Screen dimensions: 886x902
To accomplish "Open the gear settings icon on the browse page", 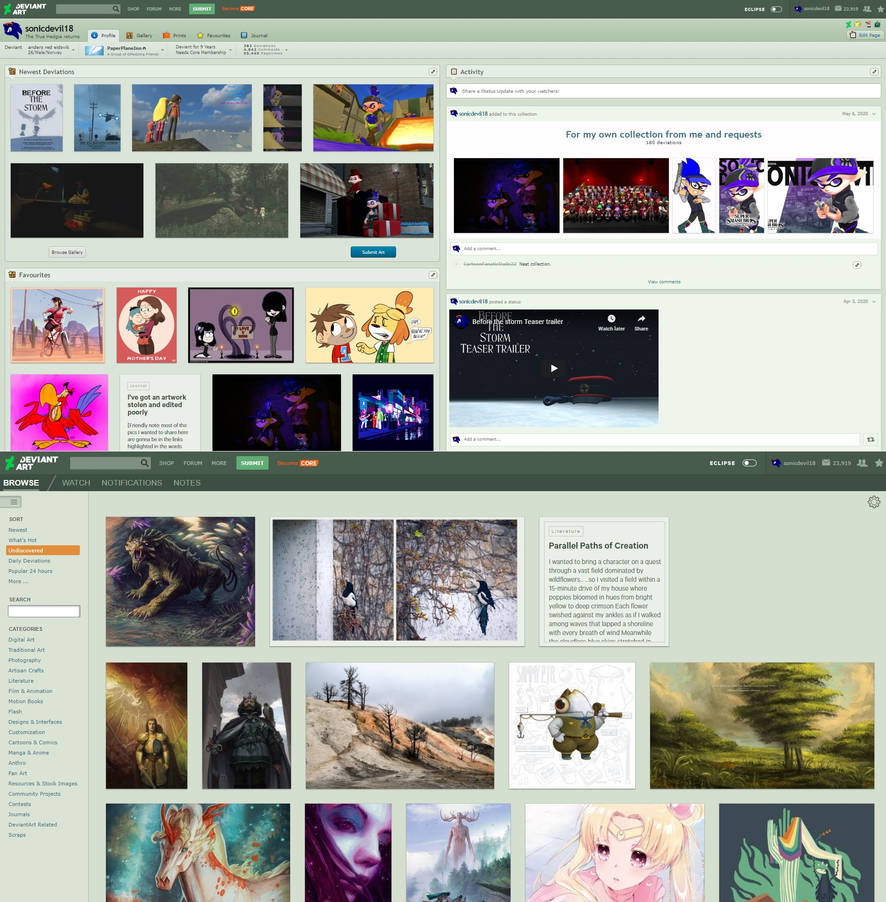I will click(x=874, y=502).
